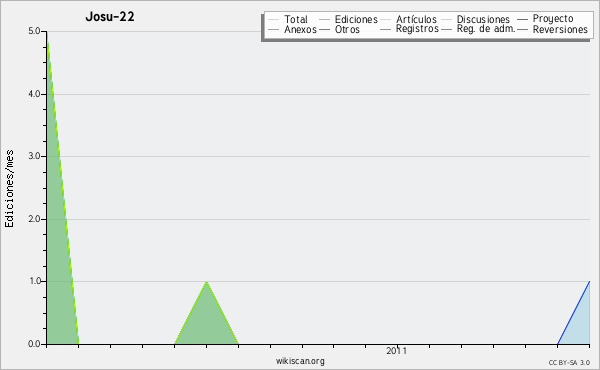
Task: Click the 2011 x-axis label
Action: pyautogui.click(x=396, y=351)
